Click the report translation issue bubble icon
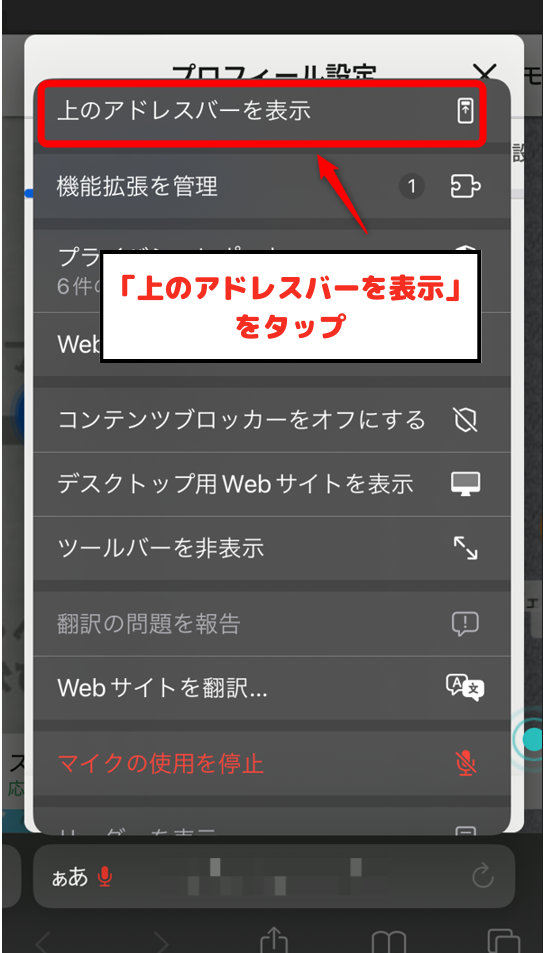Image resolution: width=545 pixels, height=953 pixels. pyautogui.click(x=465, y=624)
